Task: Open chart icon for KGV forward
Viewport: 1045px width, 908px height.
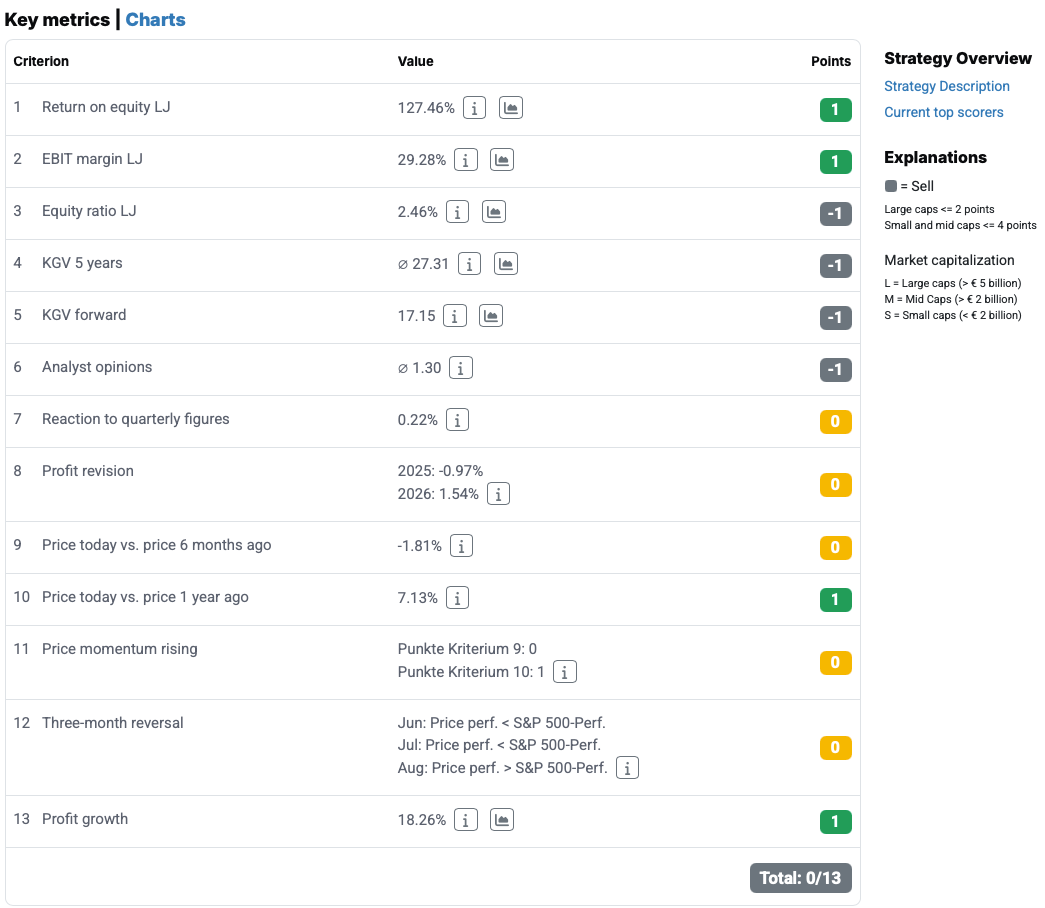Action: (x=491, y=316)
